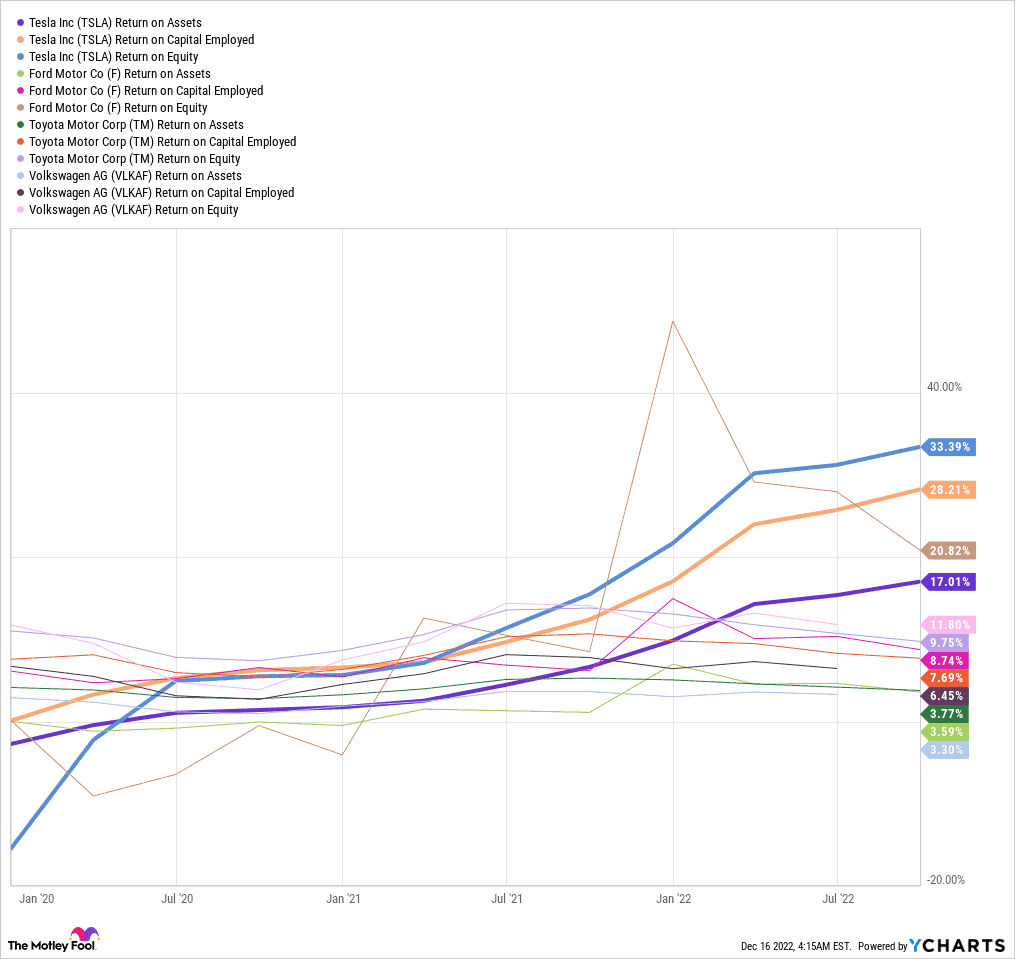Image resolution: width=1015 pixels, height=959 pixels.
Task: Click the Dec 16 2022 timestamp text
Action: click(796, 946)
